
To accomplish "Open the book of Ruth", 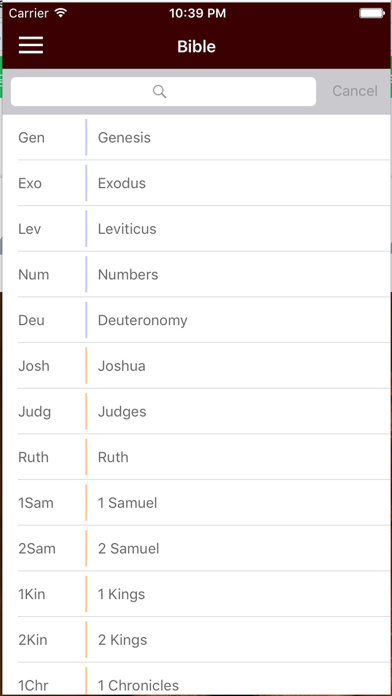I will click(197, 457).
